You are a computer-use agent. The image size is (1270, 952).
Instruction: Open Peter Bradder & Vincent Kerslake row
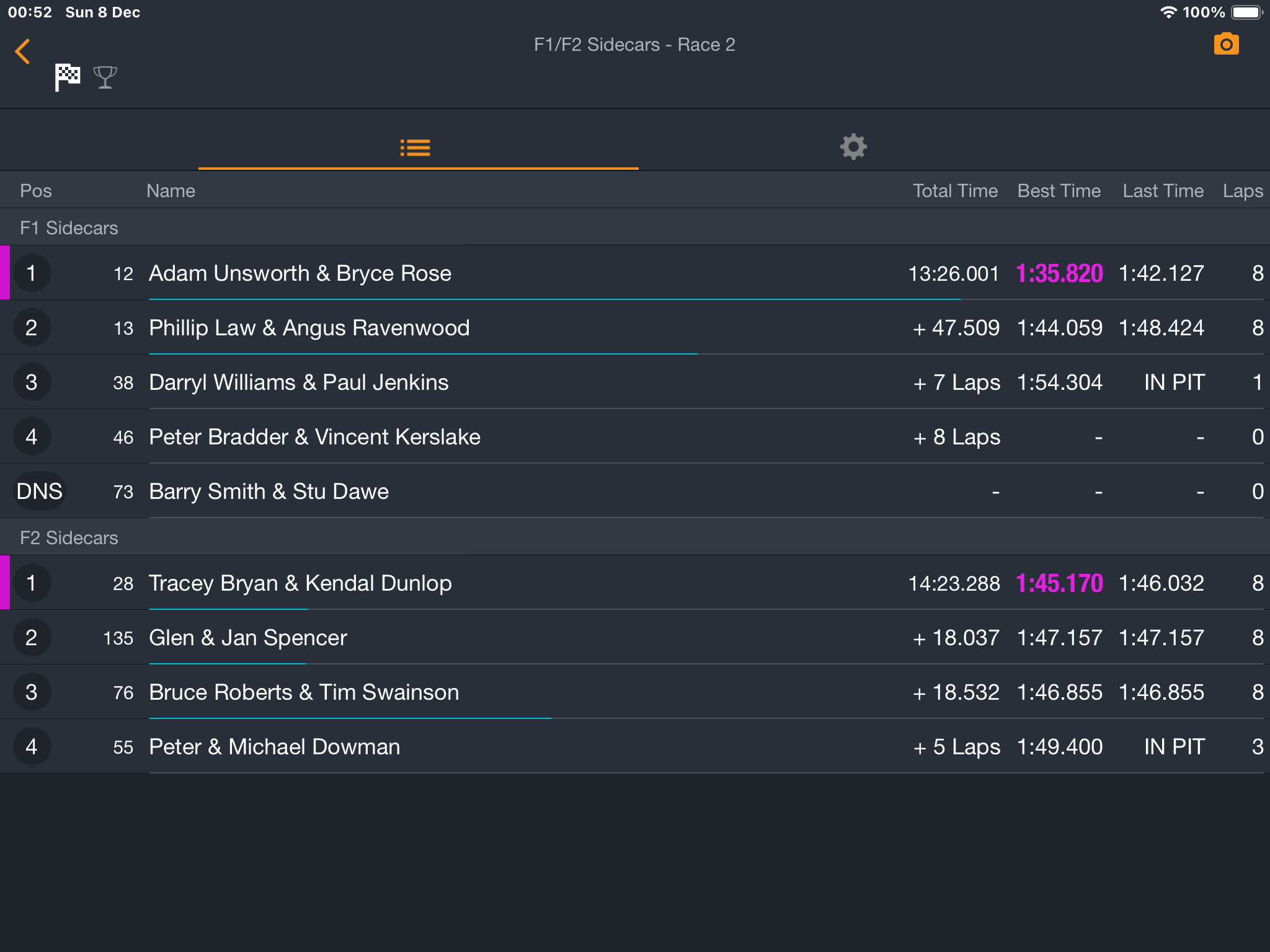point(635,436)
